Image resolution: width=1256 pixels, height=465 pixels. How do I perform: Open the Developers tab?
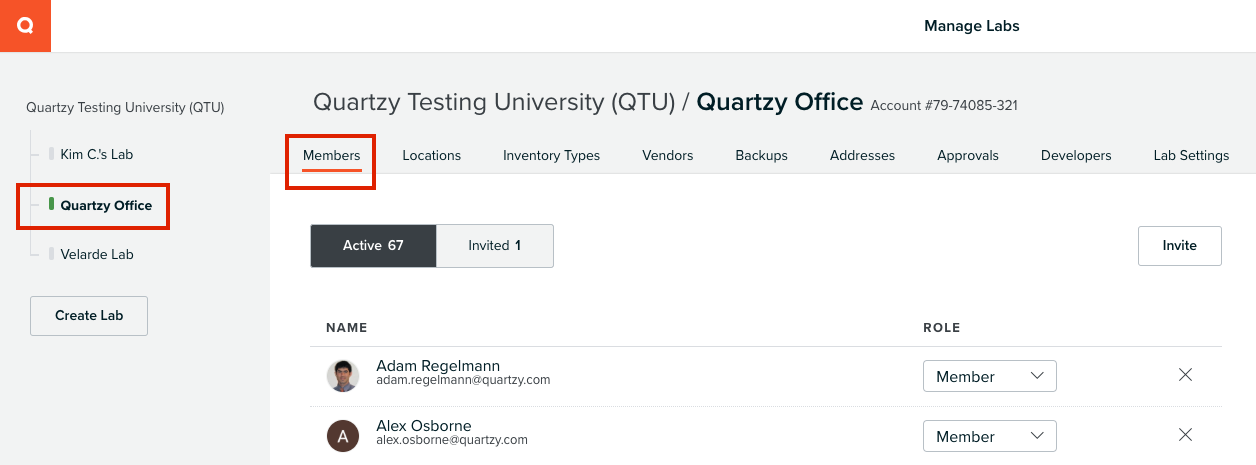[x=1076, y=155]
